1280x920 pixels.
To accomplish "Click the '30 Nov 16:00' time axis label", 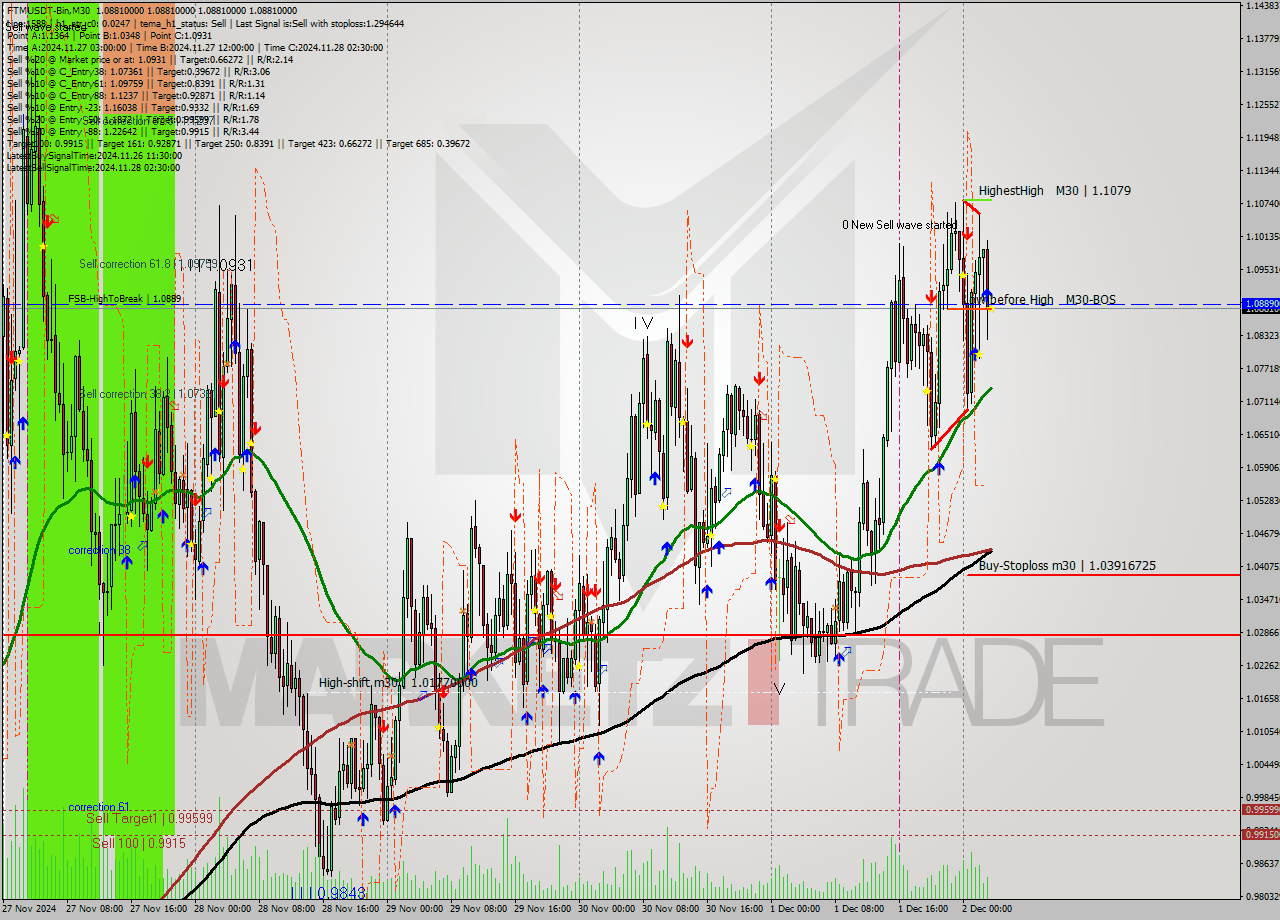I will [734, 909].
